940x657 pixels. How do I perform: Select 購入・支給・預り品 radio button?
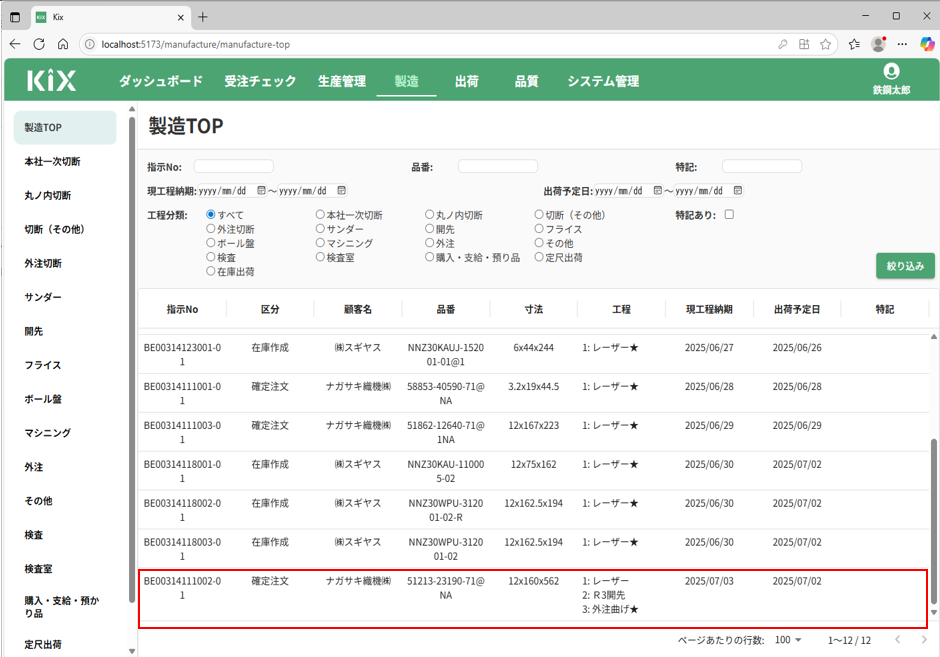click(x=429, y=257)
